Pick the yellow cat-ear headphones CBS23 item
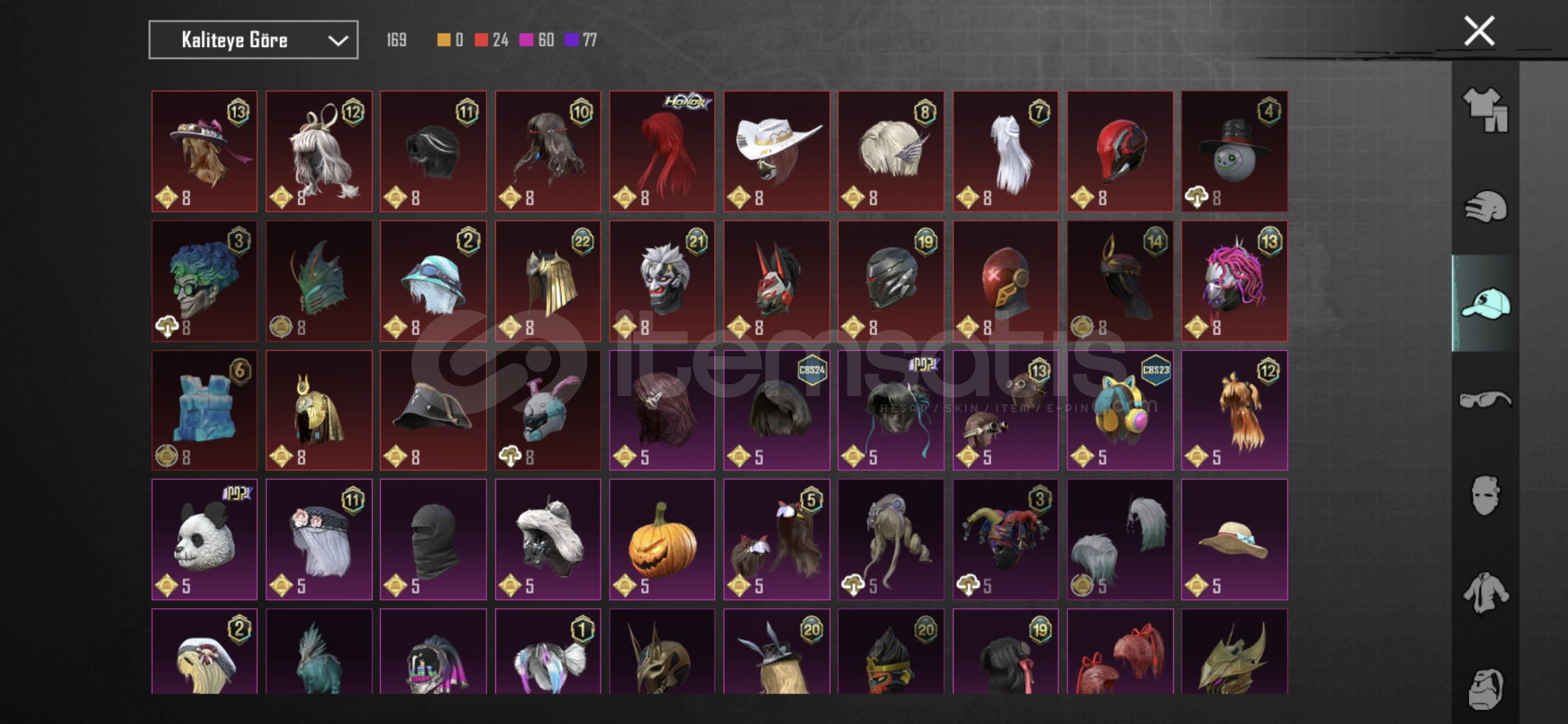The height and width of the screenshot is (724, 1568). click(x=1120, y=410)
